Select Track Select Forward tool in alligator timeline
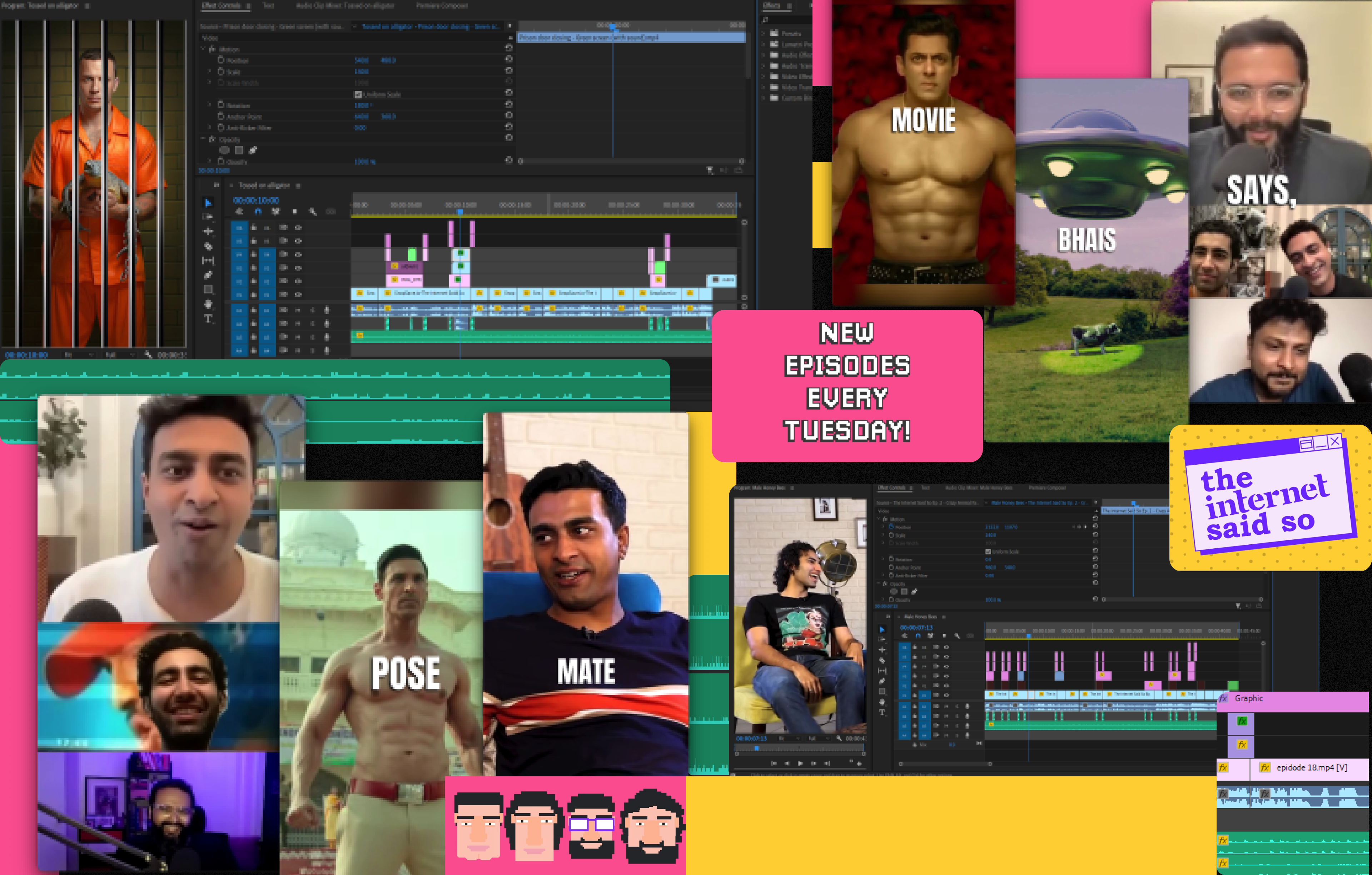This screenshot has height=875, width=1372. [208, 217]
